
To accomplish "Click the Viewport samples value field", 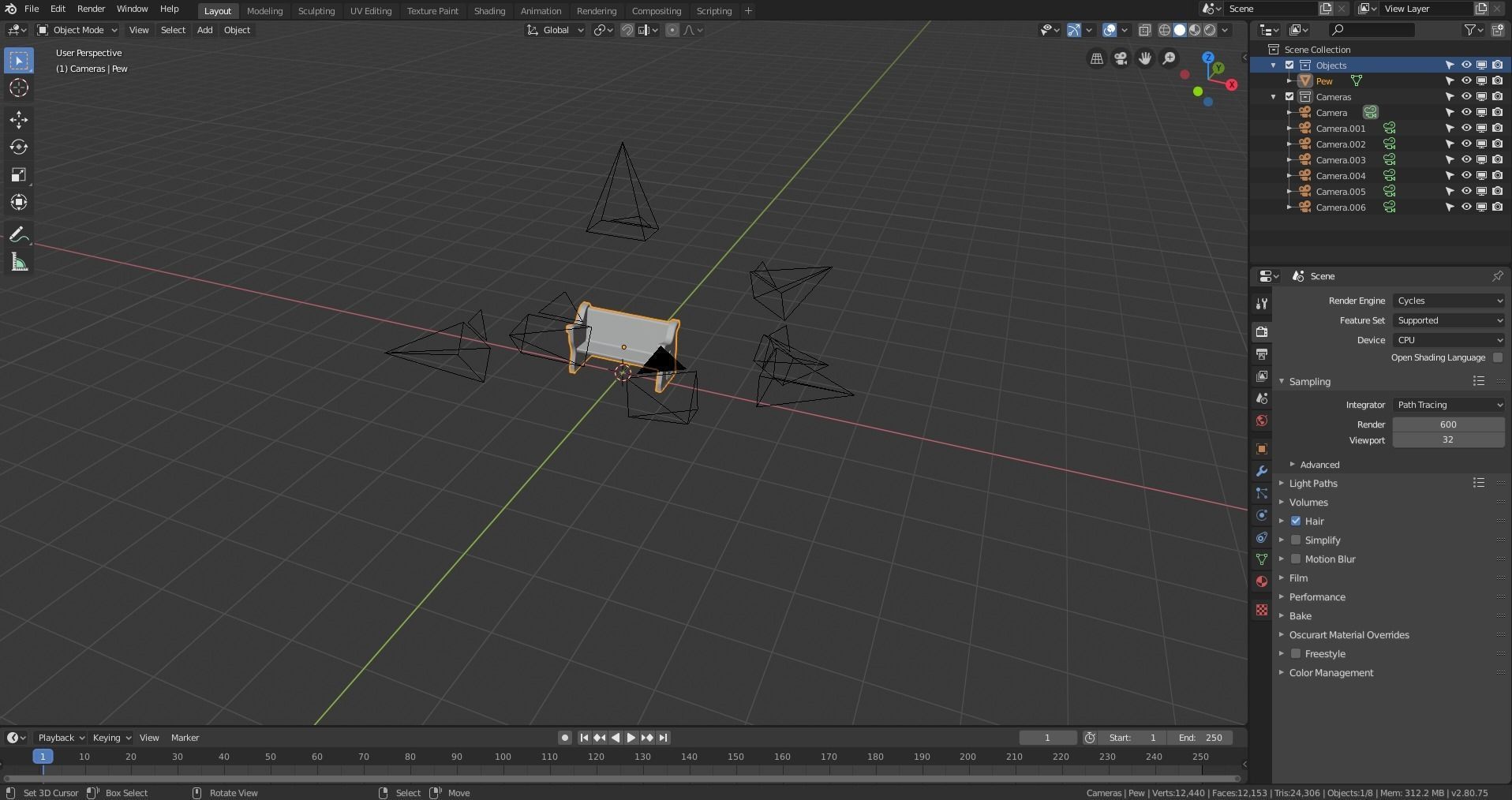I will click(x=1448, y=440).
